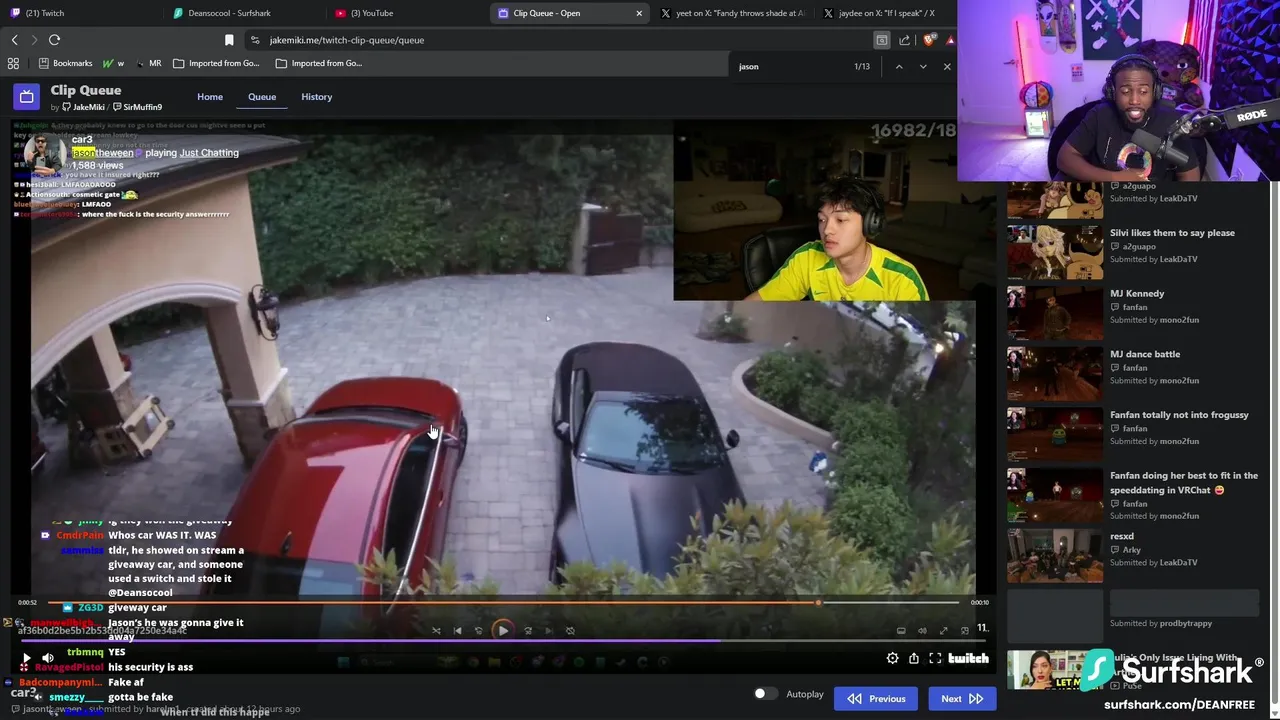Viewport: 1280px width, 720px height.
Task: Open 'Fanfan totally not into frogussy' clip
Action: (x=1179, y=415)
